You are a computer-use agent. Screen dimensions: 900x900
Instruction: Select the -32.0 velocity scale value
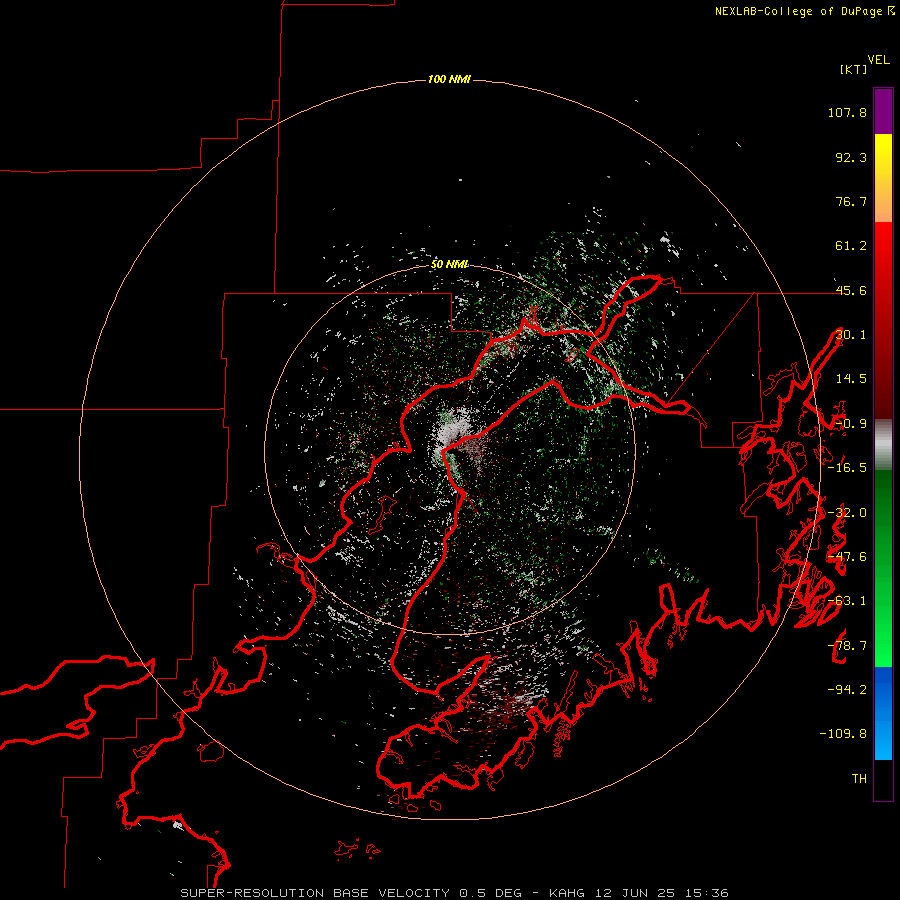point(847,513)
